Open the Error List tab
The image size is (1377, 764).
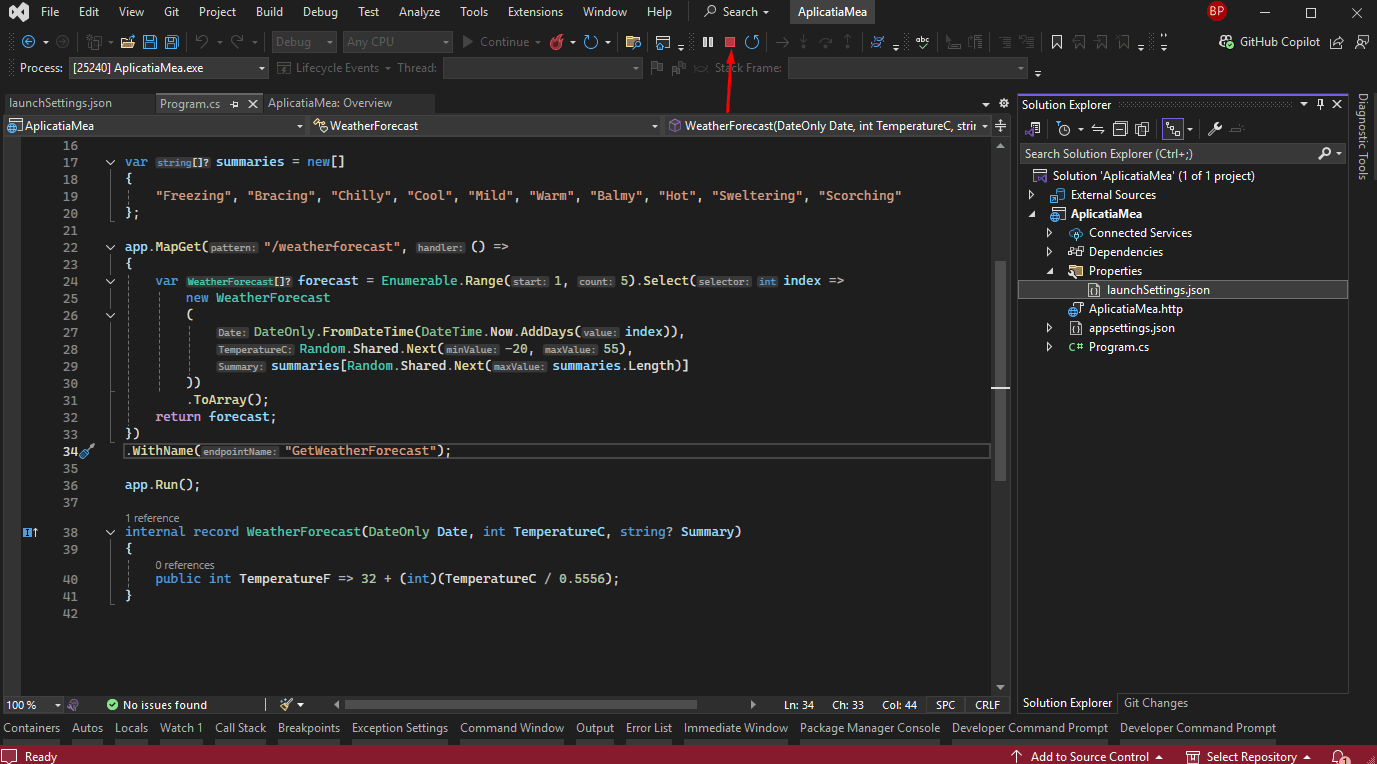click(649, 728)
